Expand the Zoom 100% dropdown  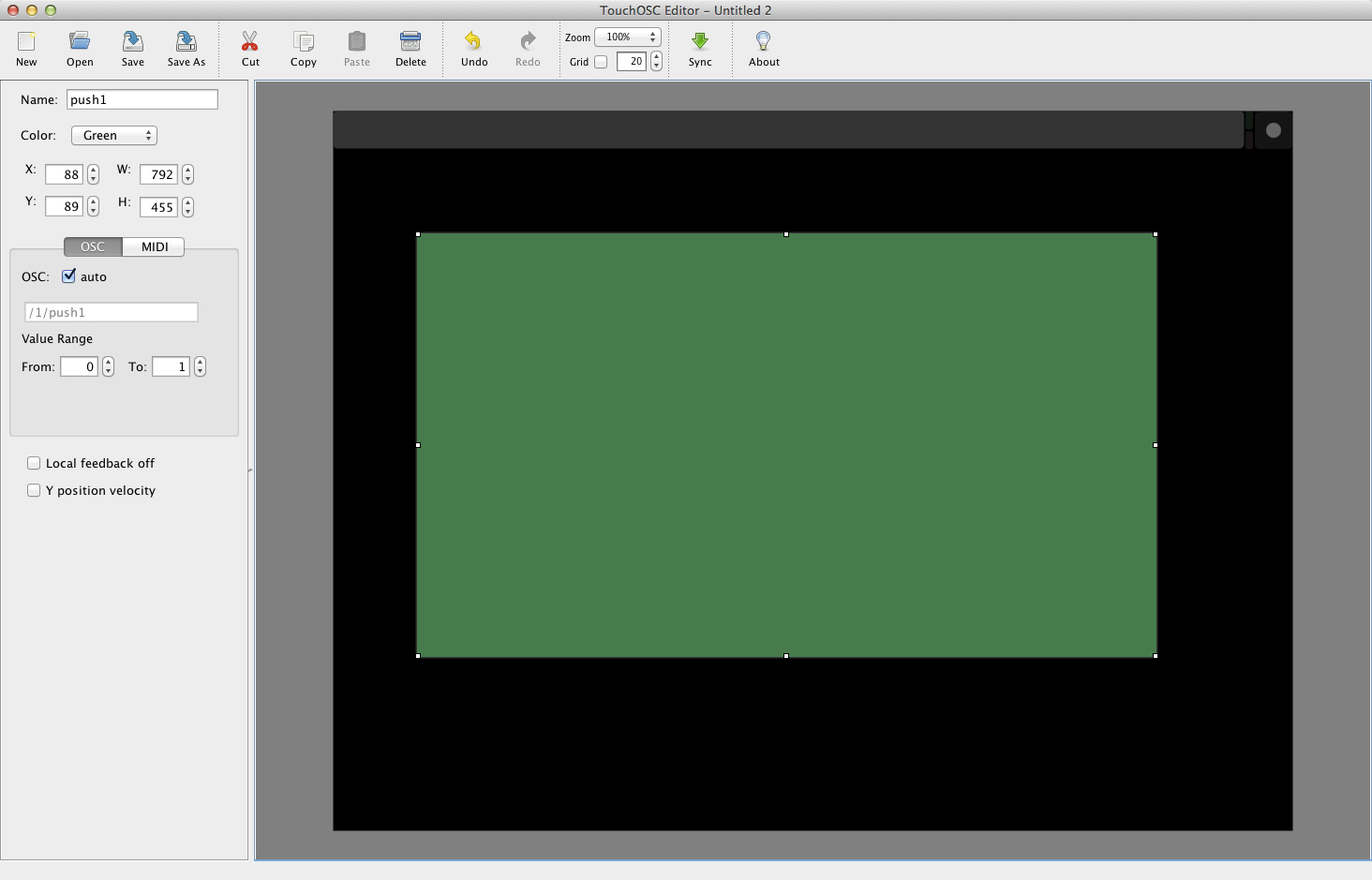(627, 37)
